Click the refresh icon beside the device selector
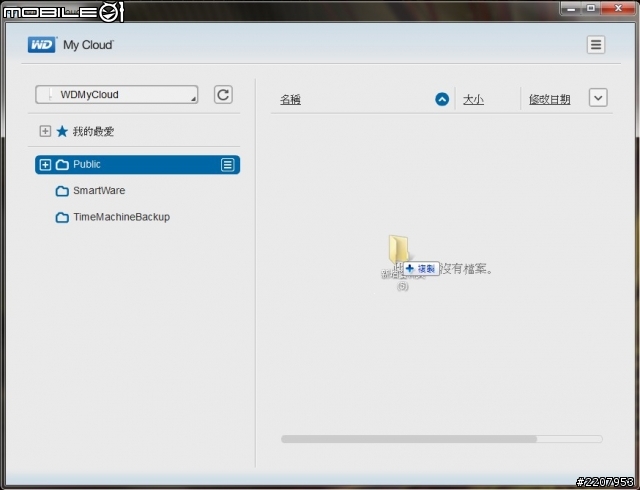The image size is (640, 490). tap(223, 95)
